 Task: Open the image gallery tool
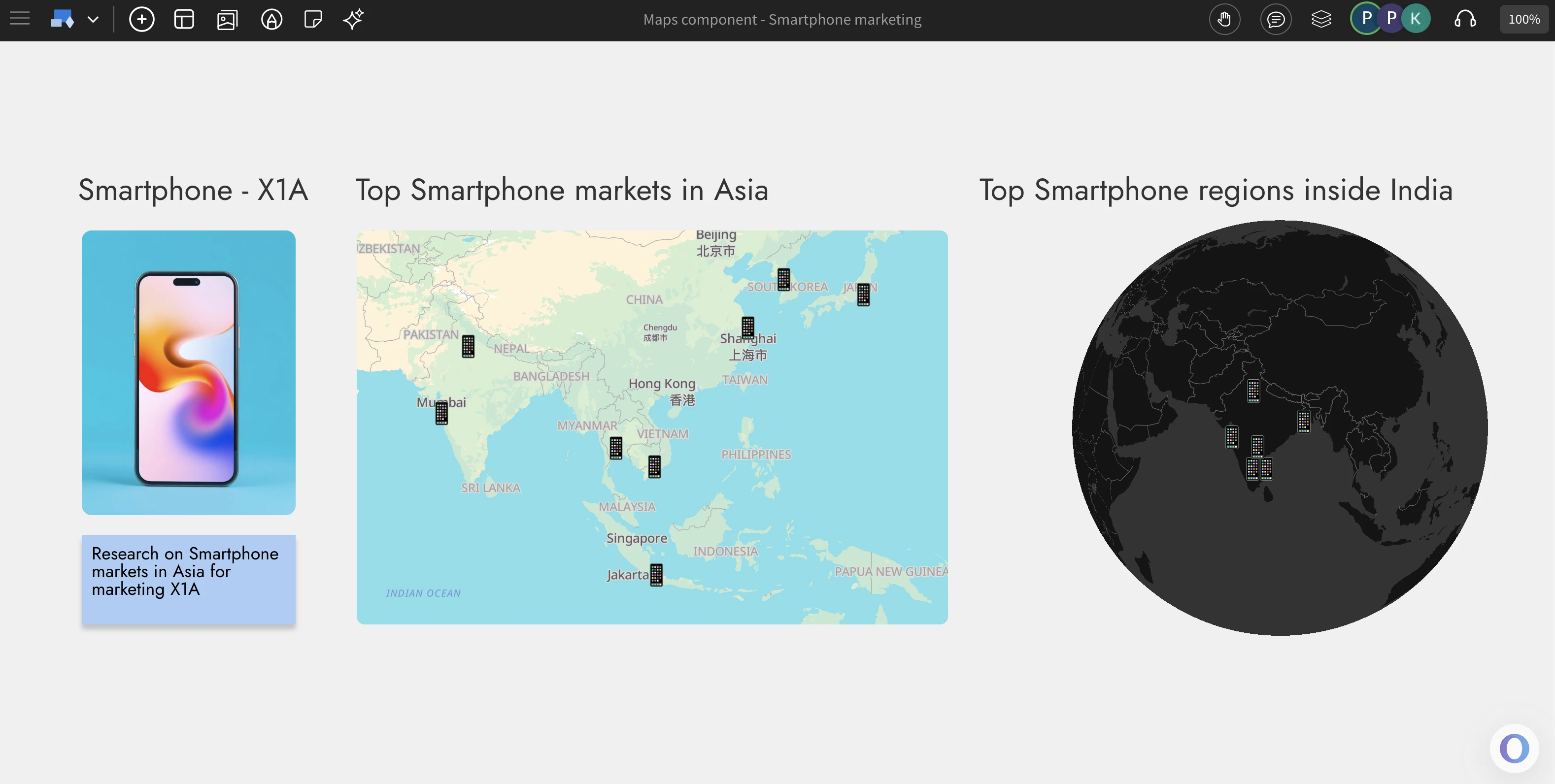227,19
